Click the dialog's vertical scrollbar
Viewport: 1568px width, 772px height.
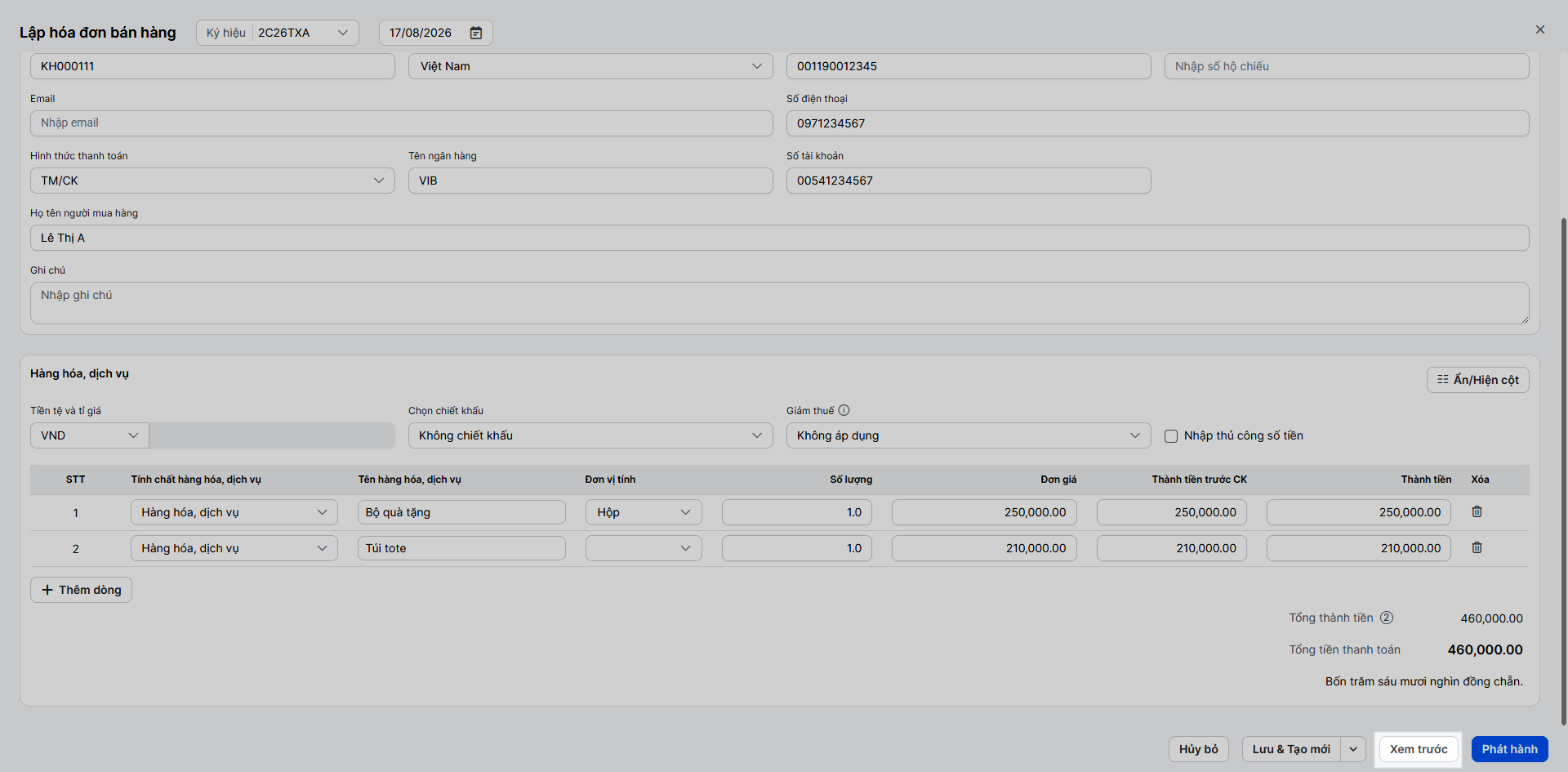(x=1563, y=471)
